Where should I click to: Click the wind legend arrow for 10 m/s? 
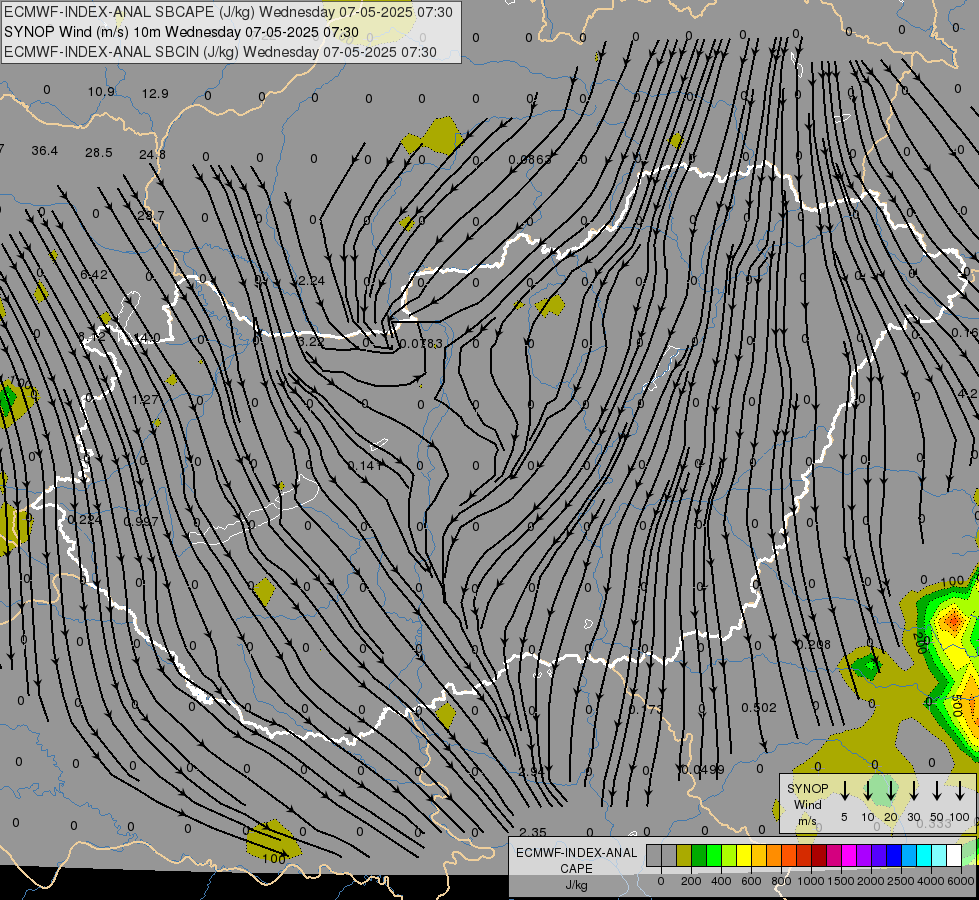[x=867, y=790]
